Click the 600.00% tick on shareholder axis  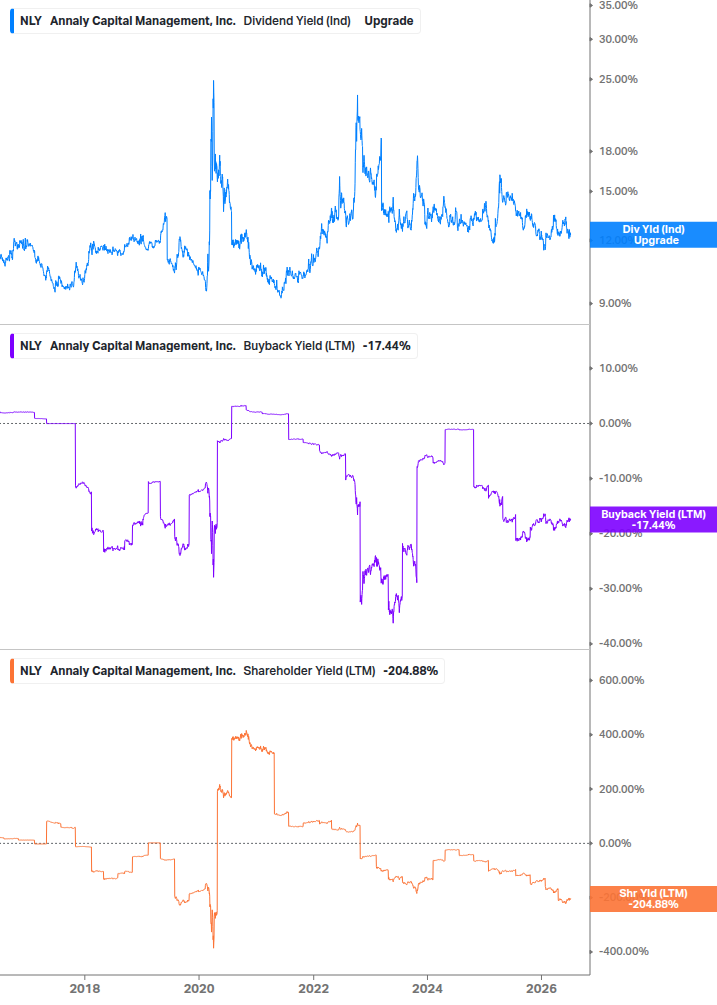pyautogui.click(x=621, y=680)
